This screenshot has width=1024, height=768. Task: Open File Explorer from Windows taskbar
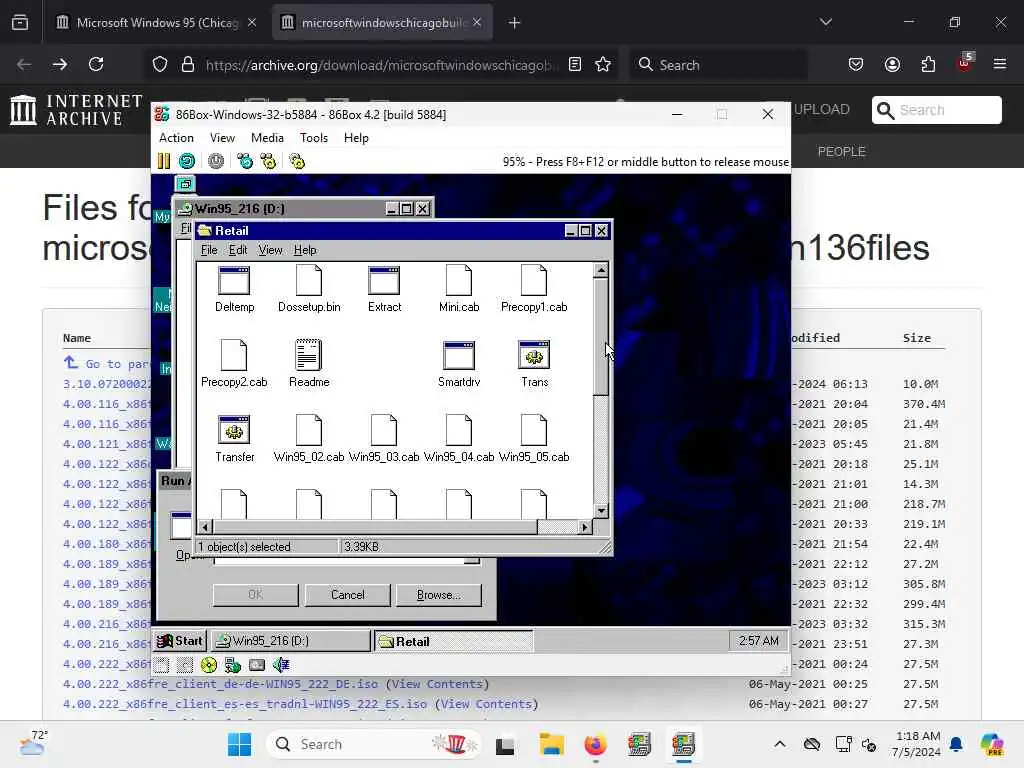tap(551, 744)
